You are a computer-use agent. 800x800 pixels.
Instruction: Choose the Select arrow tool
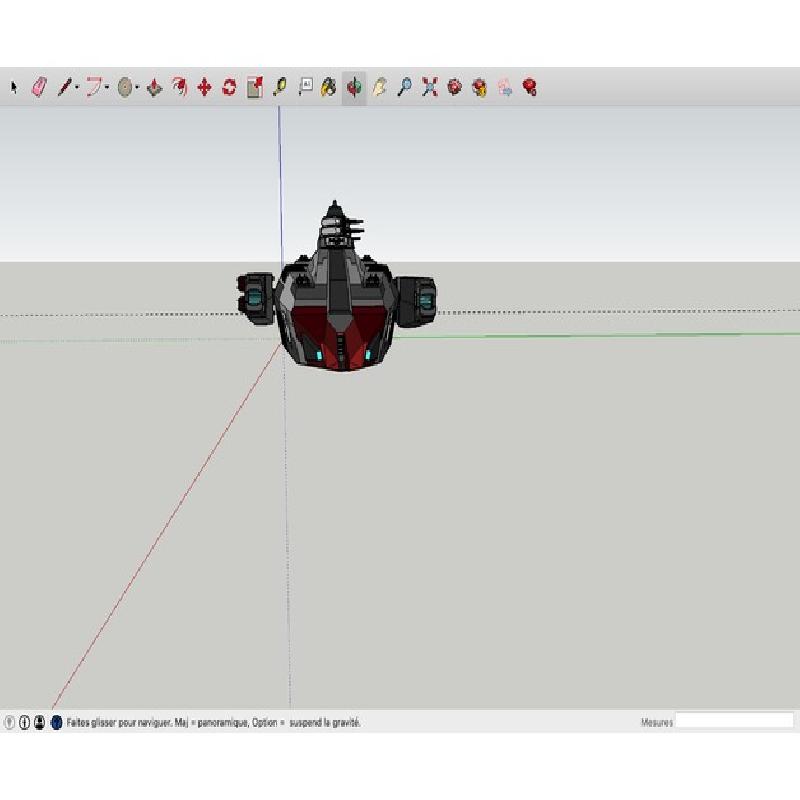[x=14, y=88]
